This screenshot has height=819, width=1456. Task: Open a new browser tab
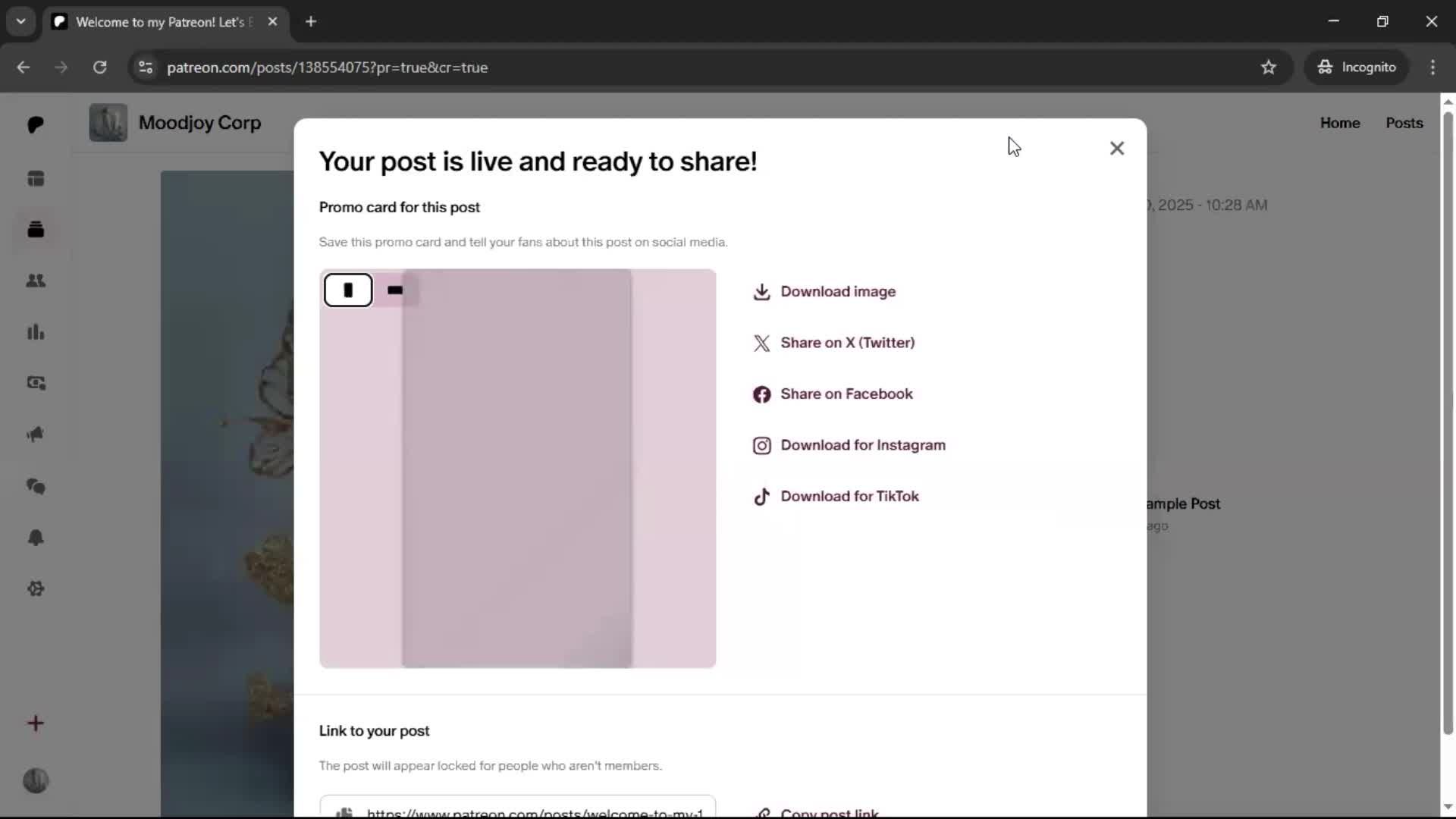311,21
